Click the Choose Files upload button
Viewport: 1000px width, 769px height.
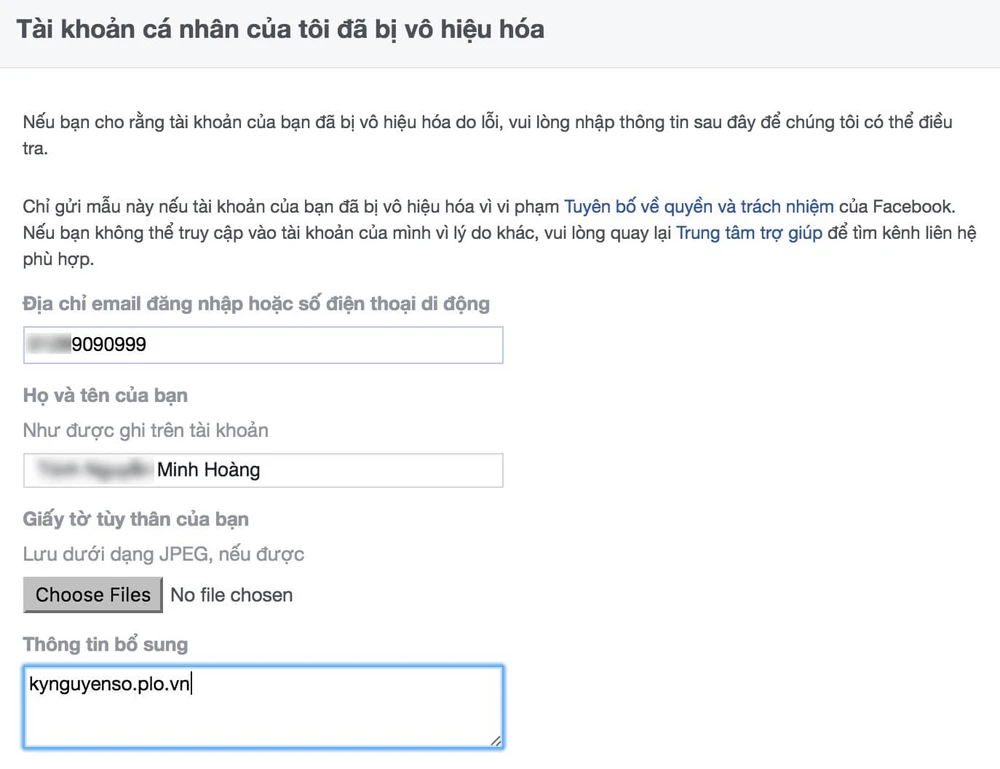pyautogui.click(x=92, y=595)
